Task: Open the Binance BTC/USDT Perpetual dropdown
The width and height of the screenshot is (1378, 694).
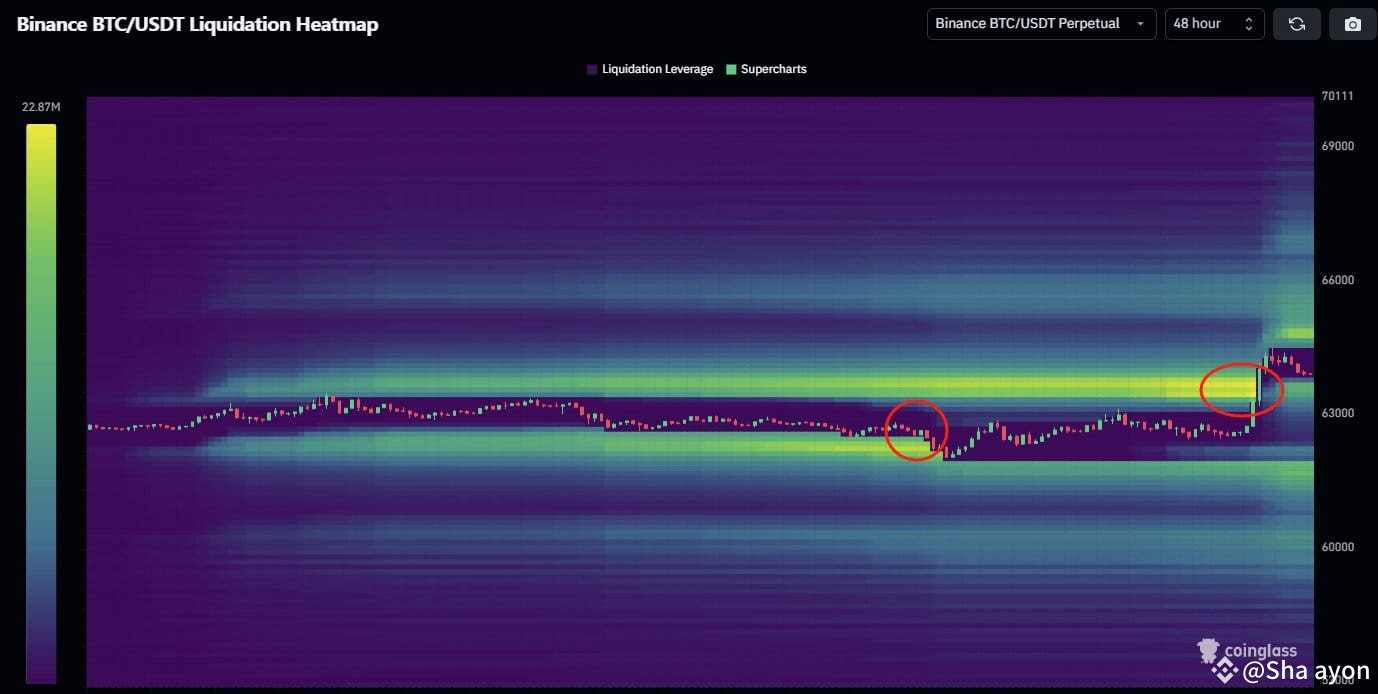Action: click(1040, 23)
